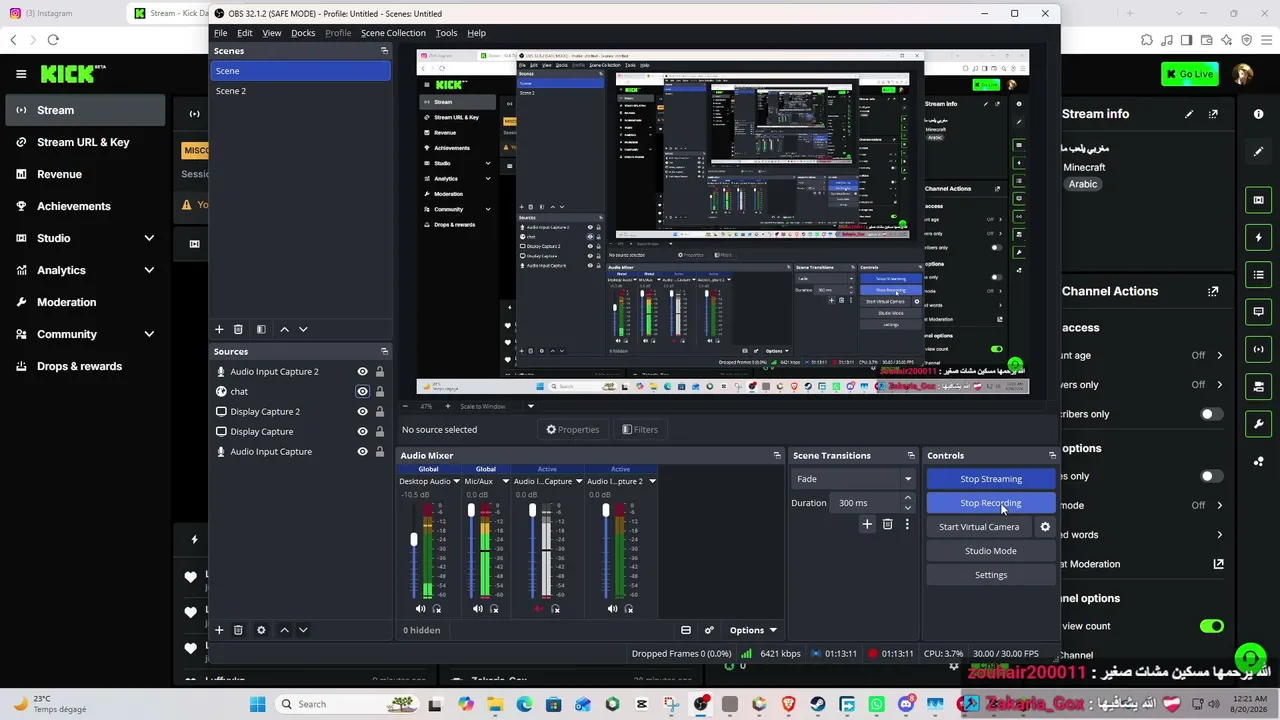Open the Docks menu in OBS
This screenshot has height=720, width=1280.
[x=303, y=33]
